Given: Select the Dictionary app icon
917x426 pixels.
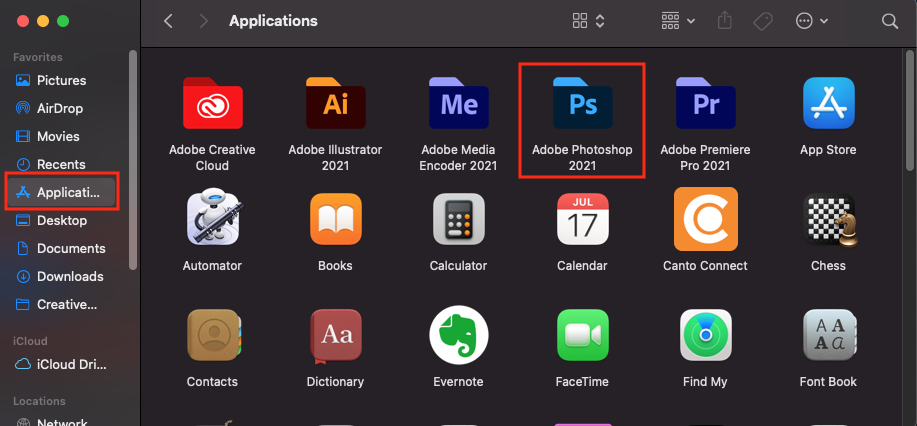Looking at the screenshot, I should pos(336,335).
